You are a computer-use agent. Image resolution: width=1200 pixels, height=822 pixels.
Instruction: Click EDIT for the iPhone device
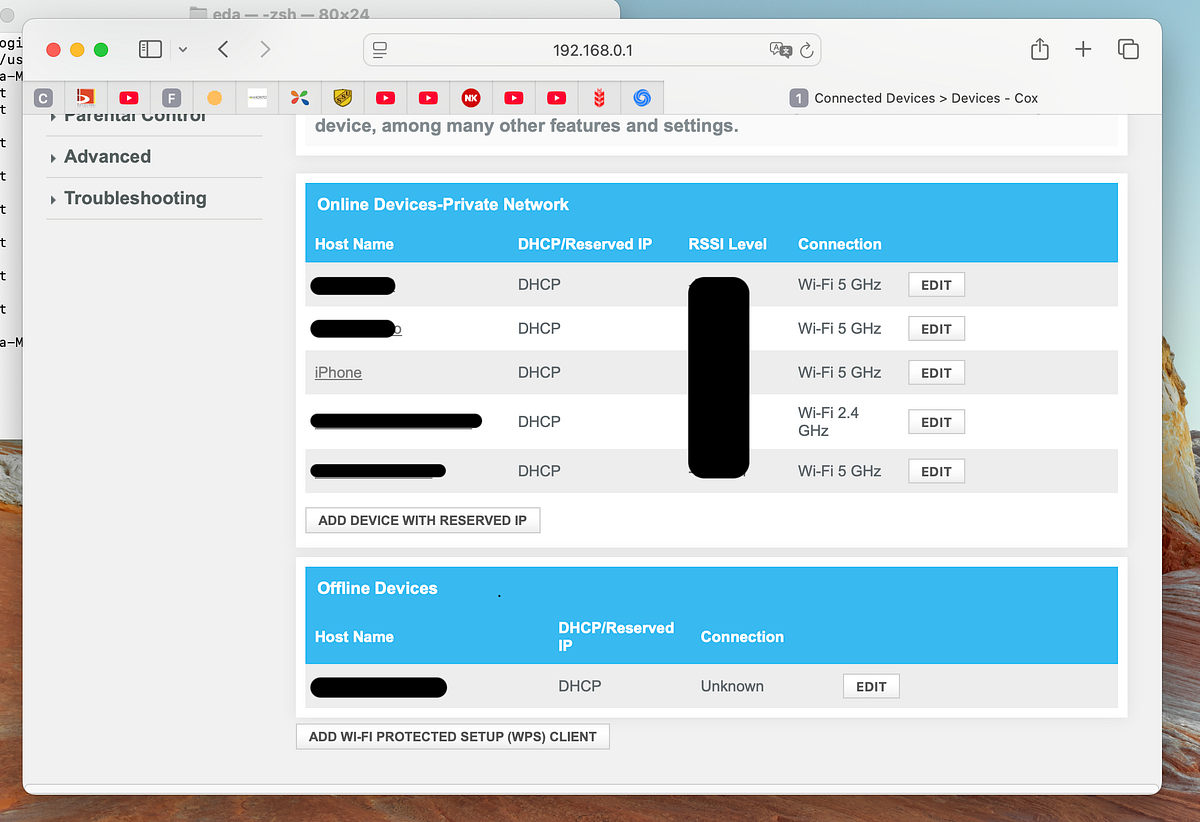click(x=936, y=373)
